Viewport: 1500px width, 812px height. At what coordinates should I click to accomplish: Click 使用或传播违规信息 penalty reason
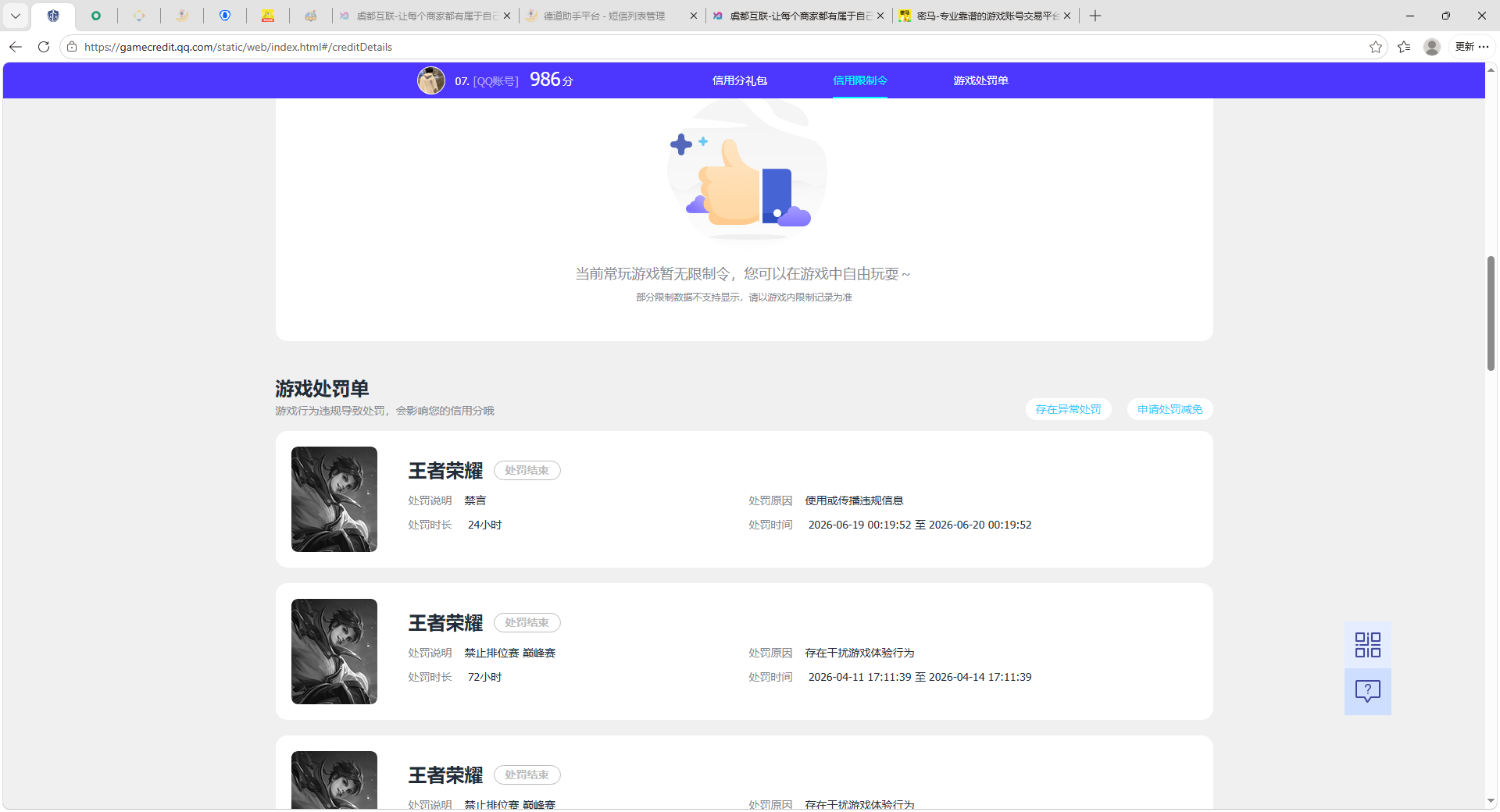[854, 500]
